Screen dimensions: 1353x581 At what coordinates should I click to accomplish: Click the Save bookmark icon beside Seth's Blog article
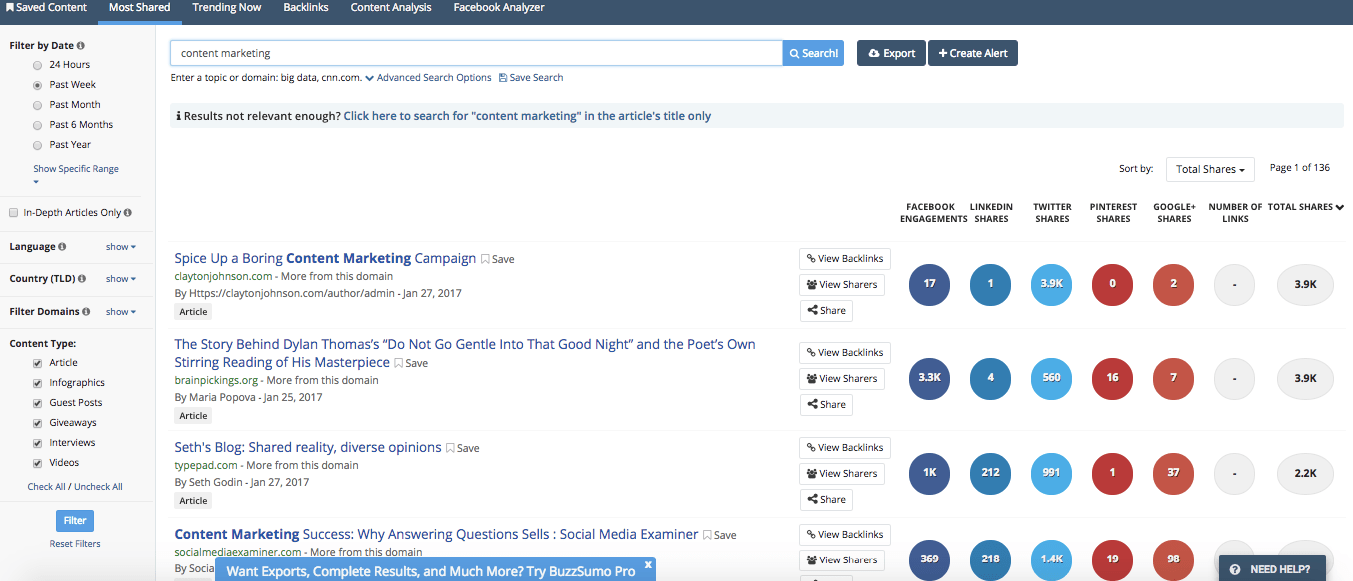[x=450, y=447]
